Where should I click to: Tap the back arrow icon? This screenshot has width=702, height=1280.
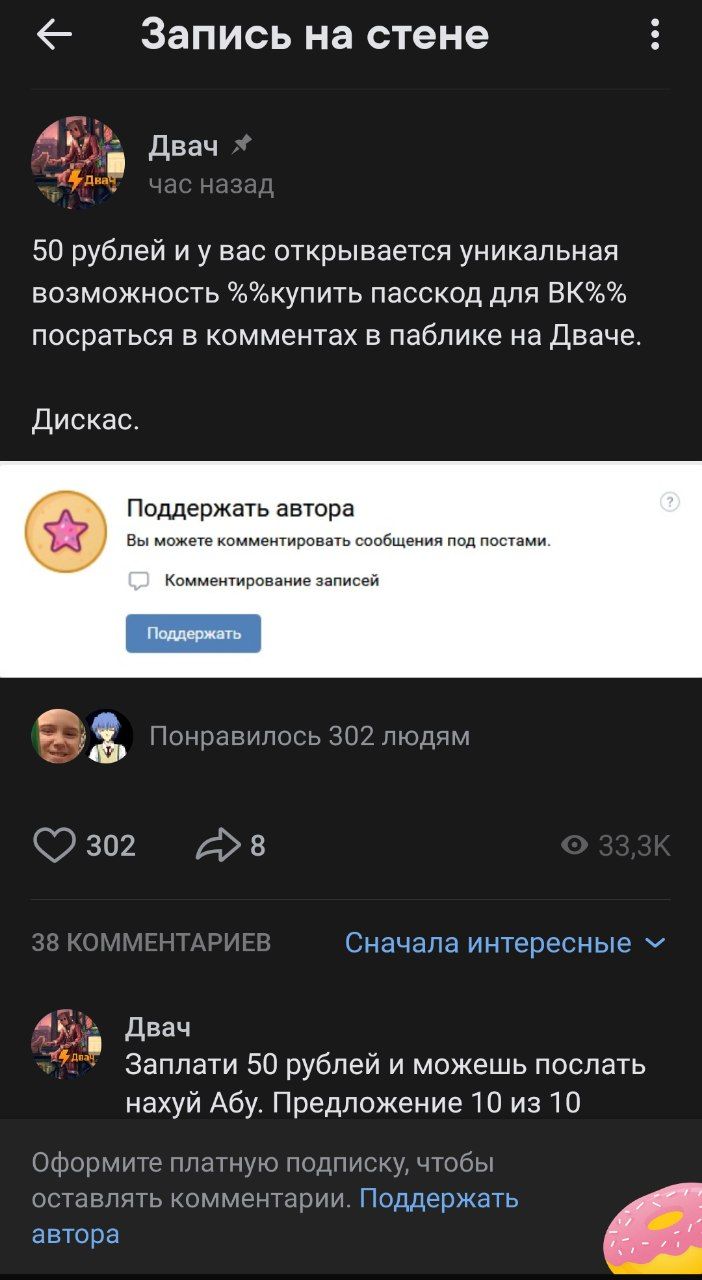[x=54, y=36]
